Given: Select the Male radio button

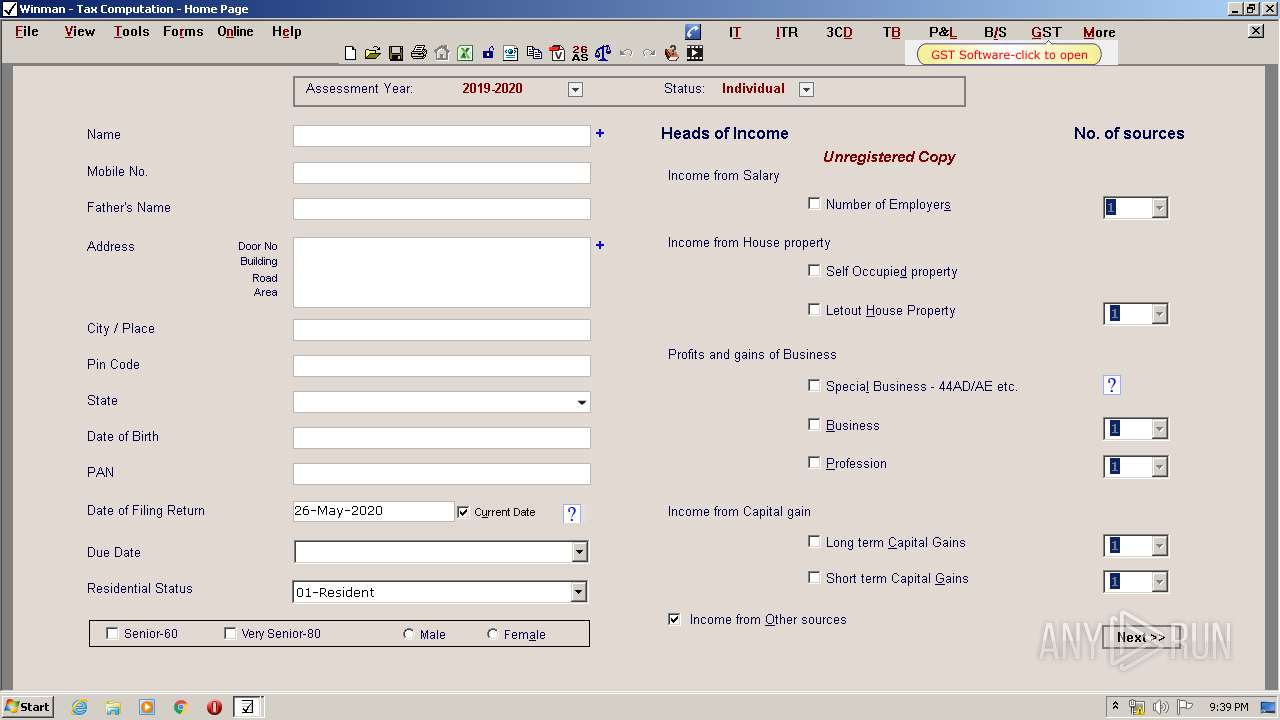Looking at the screenshot, I should click(409, 634).
